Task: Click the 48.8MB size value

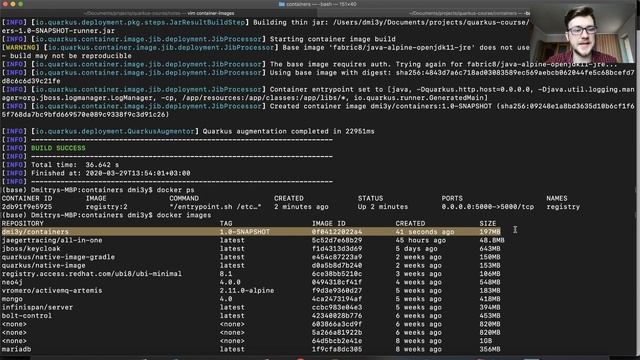Action: coord(492,240)
